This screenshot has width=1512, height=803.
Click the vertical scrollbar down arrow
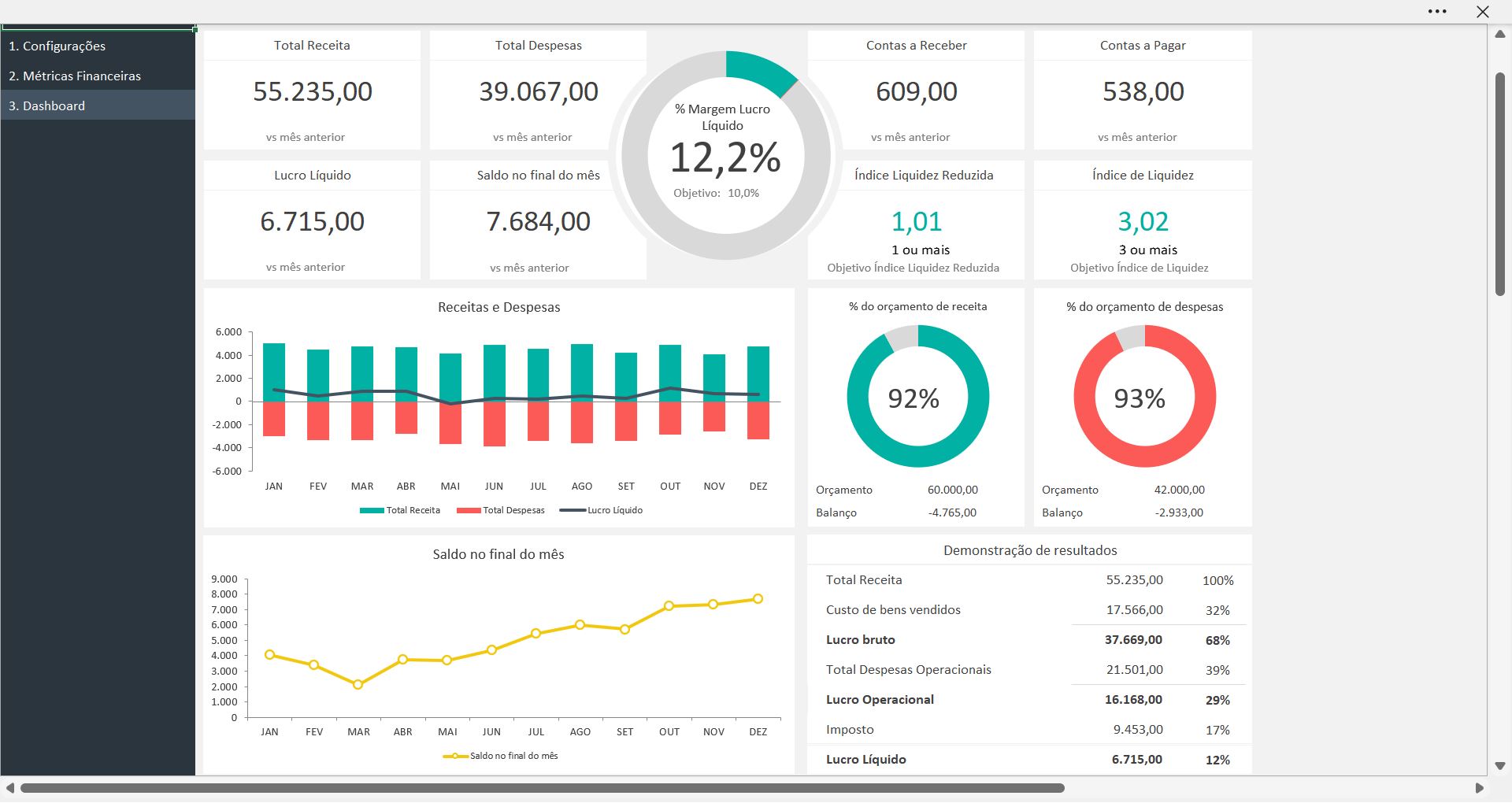pos(1500,766)
